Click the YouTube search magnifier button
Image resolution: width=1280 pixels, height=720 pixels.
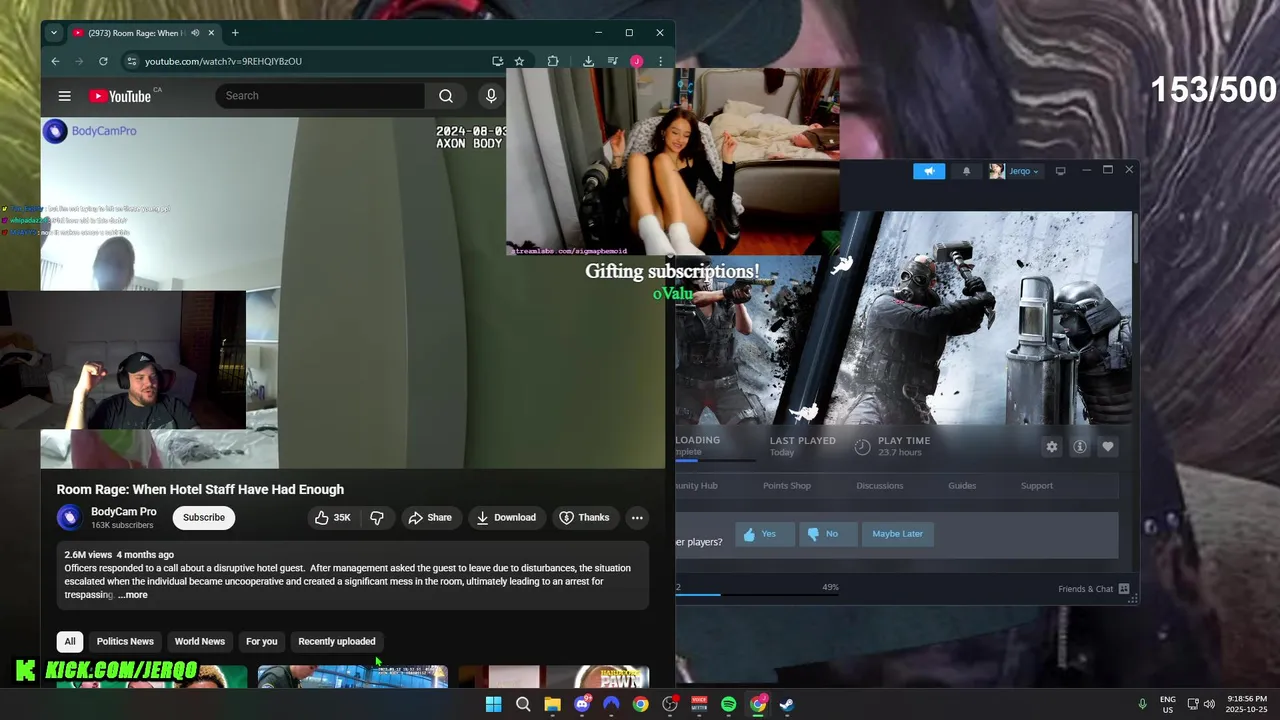tap(446, 96)
